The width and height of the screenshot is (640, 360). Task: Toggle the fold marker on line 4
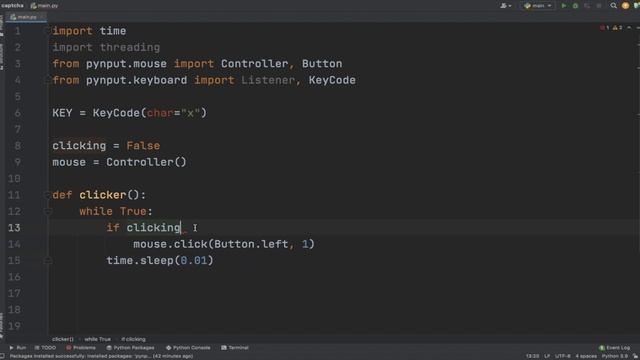(x=47, y=80)
